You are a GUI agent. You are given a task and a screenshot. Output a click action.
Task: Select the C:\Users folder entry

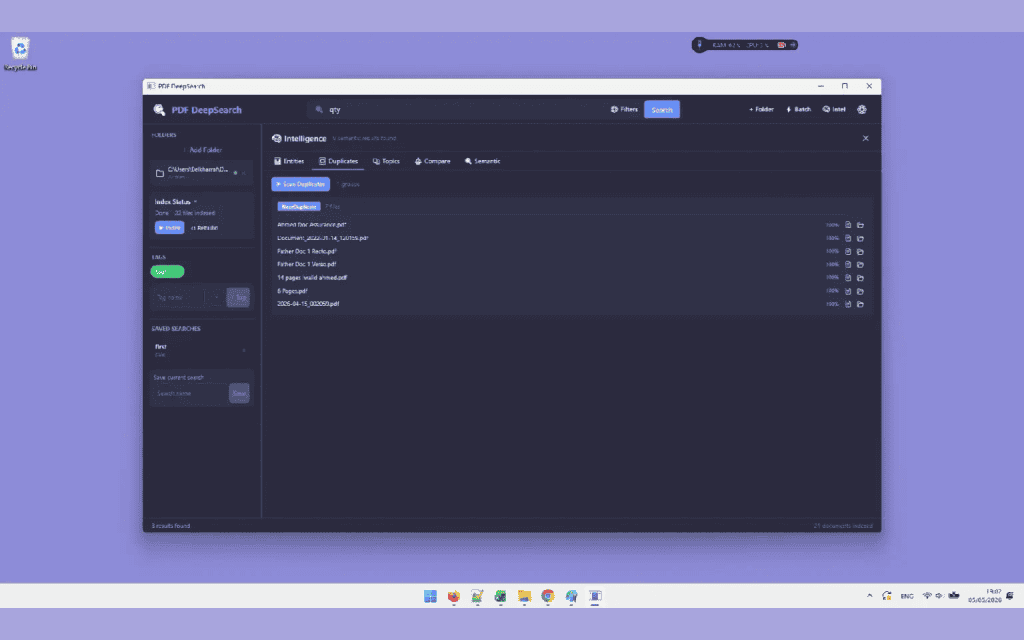200,173
